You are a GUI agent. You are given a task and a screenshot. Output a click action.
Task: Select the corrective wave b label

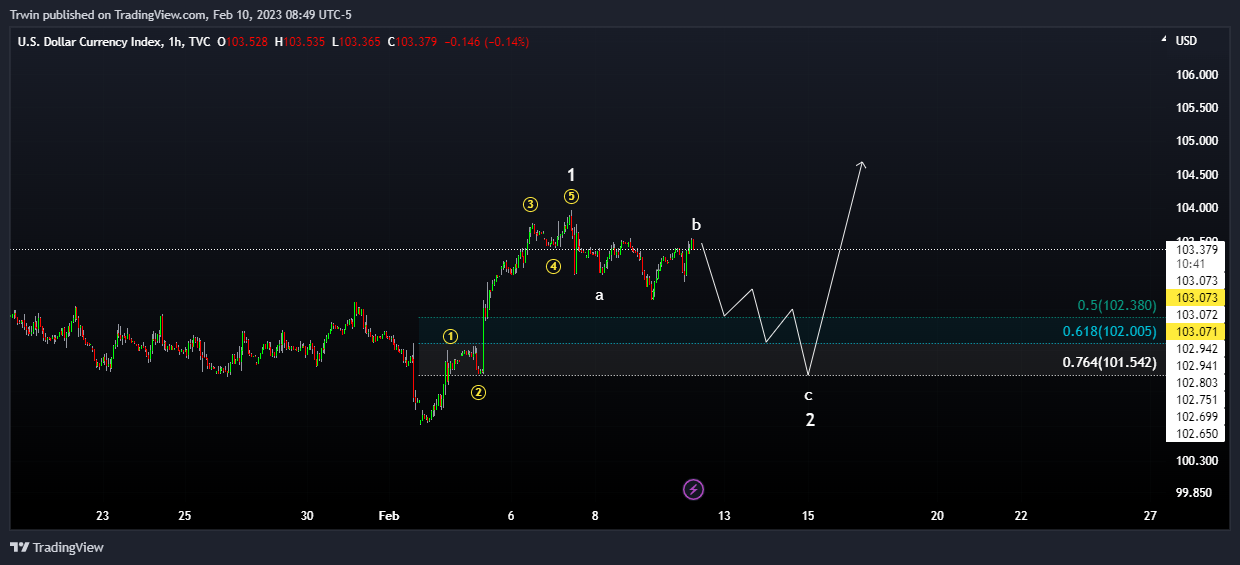pos(696,224)
